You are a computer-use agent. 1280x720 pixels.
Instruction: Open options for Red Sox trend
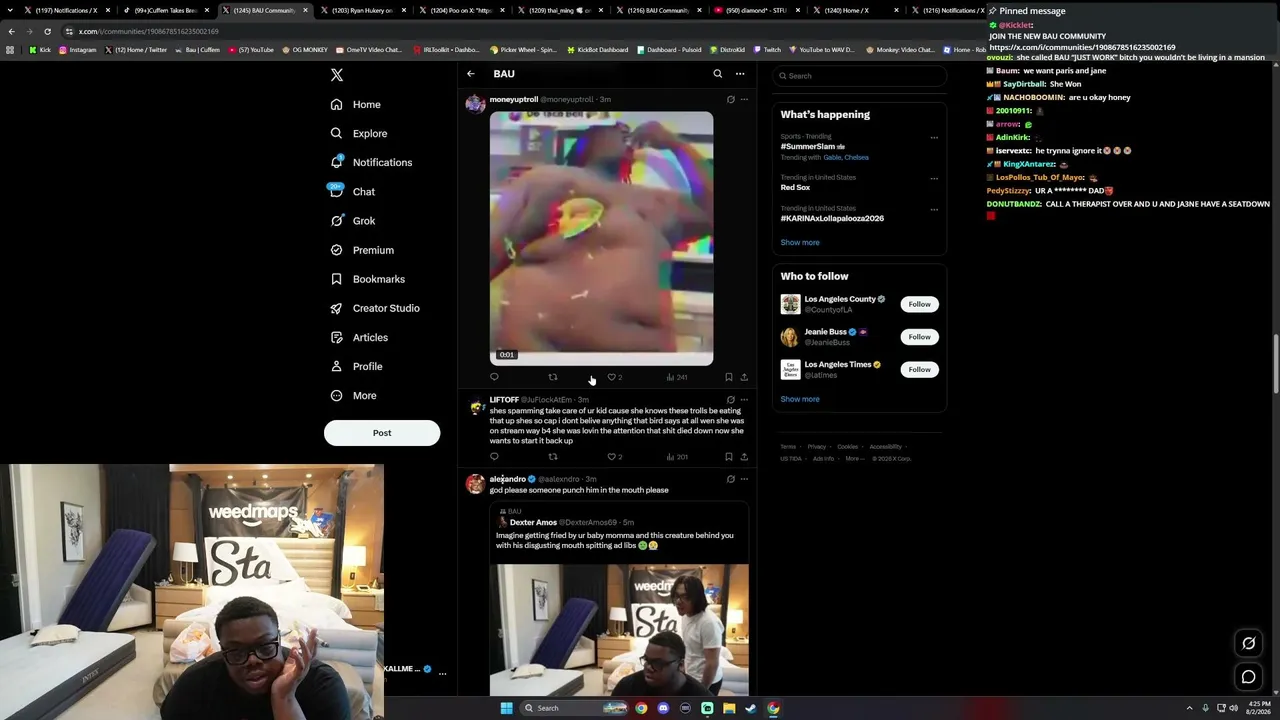(x=934, y=178)
